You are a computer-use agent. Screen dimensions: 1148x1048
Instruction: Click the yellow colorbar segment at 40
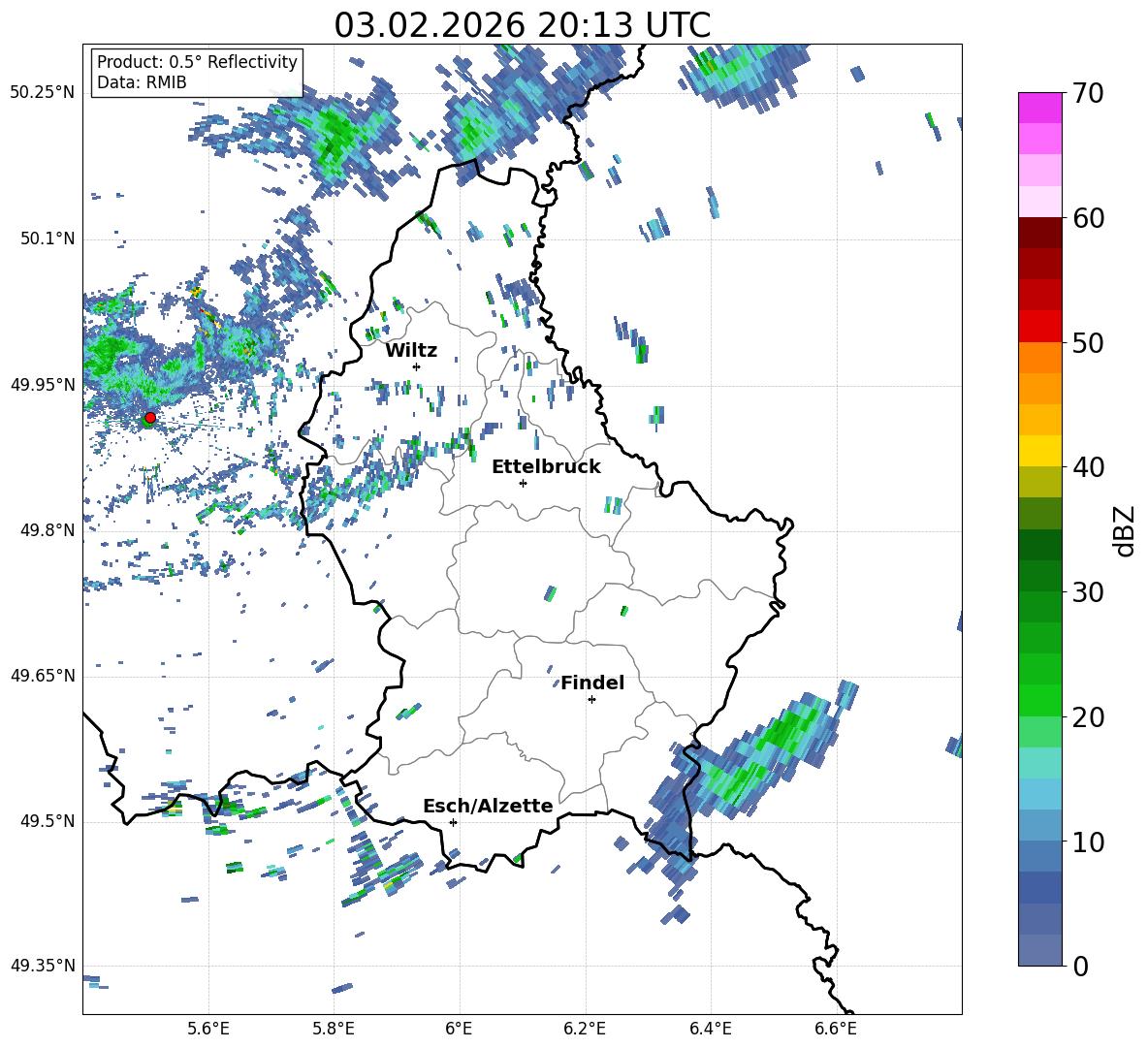click(x=1039, y=451)
